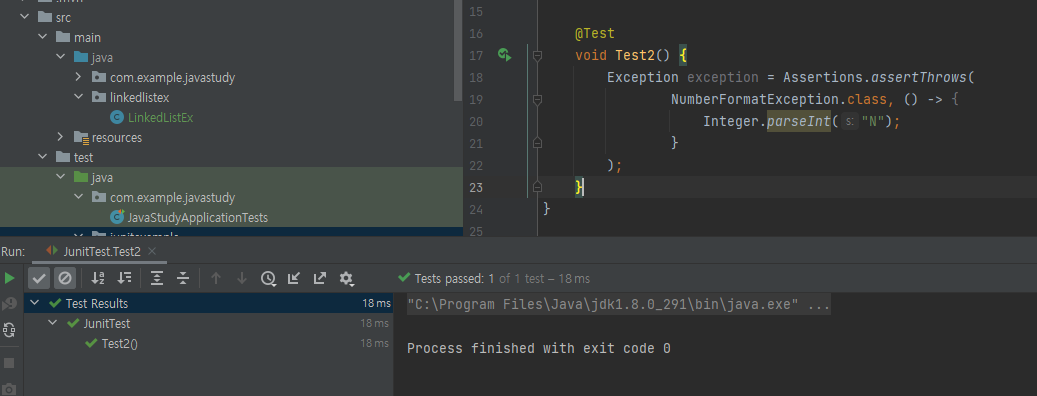Screen dimensions: 1037x396
Task: Expand all test result nodes
Action: click(x=157, y=278)
